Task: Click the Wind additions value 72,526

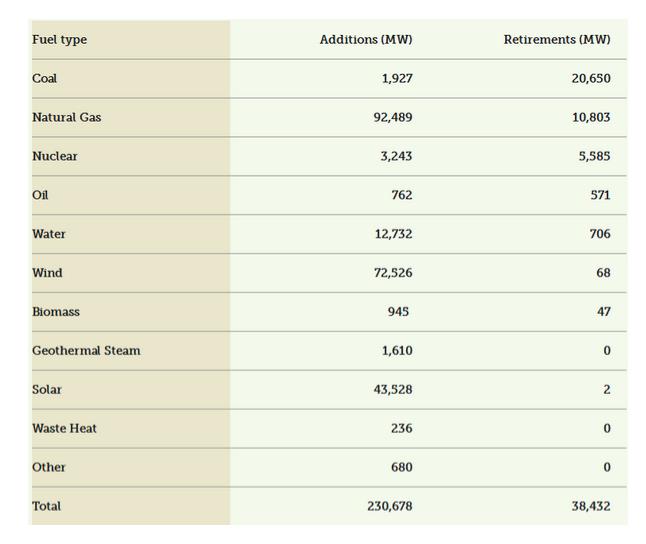Action: [393, 273]
